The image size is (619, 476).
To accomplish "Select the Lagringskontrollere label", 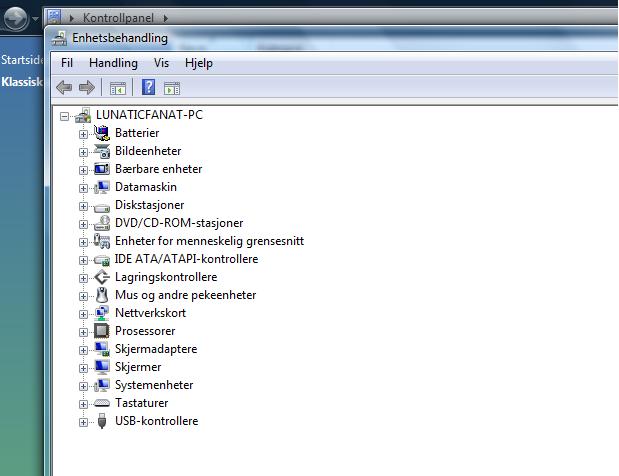I will 166,277.
